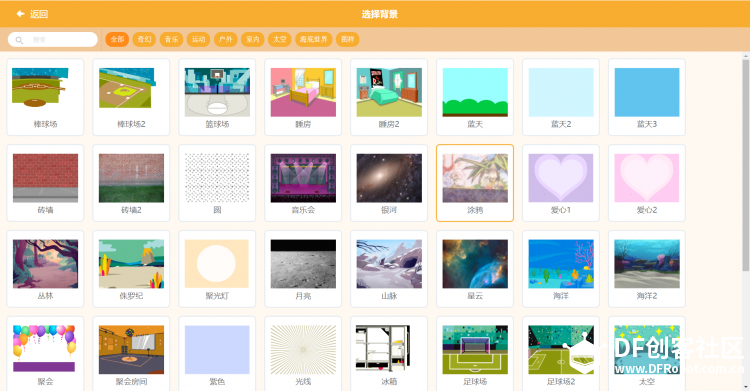Open the 音乐会 concert stage backdrop

303,183
